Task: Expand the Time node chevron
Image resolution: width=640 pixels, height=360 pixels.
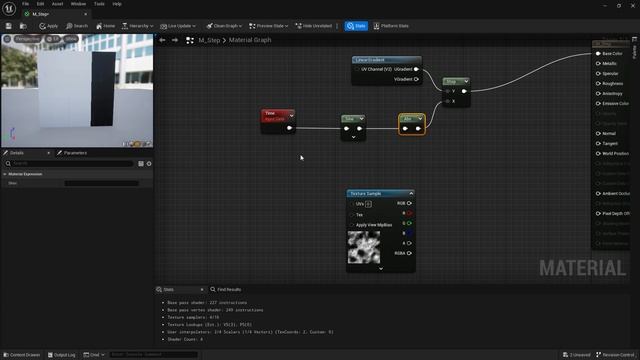Action: tap(291, 116)
